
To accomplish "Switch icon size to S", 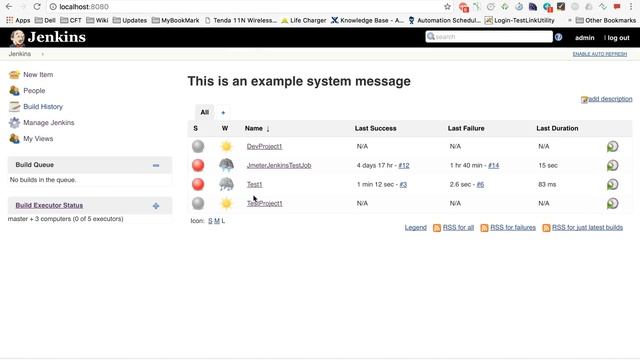I will (x=210, y=221).
